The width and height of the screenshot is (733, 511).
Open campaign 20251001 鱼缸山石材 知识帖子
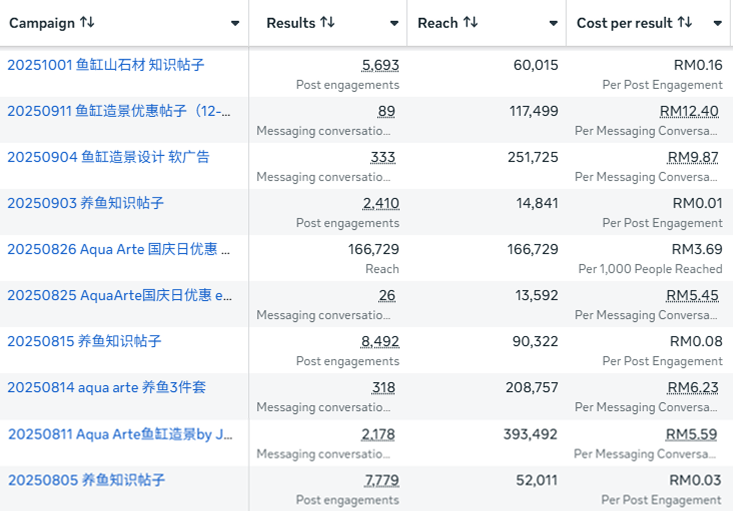106,65
